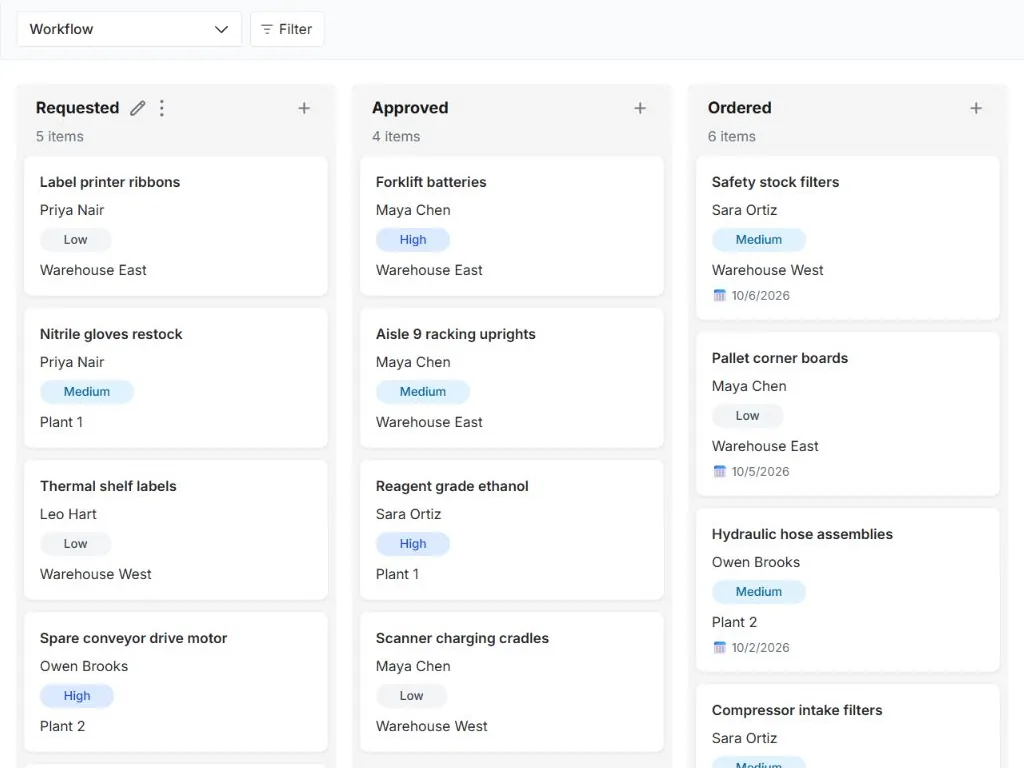This screenshot has width=1024, height=768.
Task: Click the Low badge on Scanner charging cradles
Action: pyautogui.click(x=411, y=696)
